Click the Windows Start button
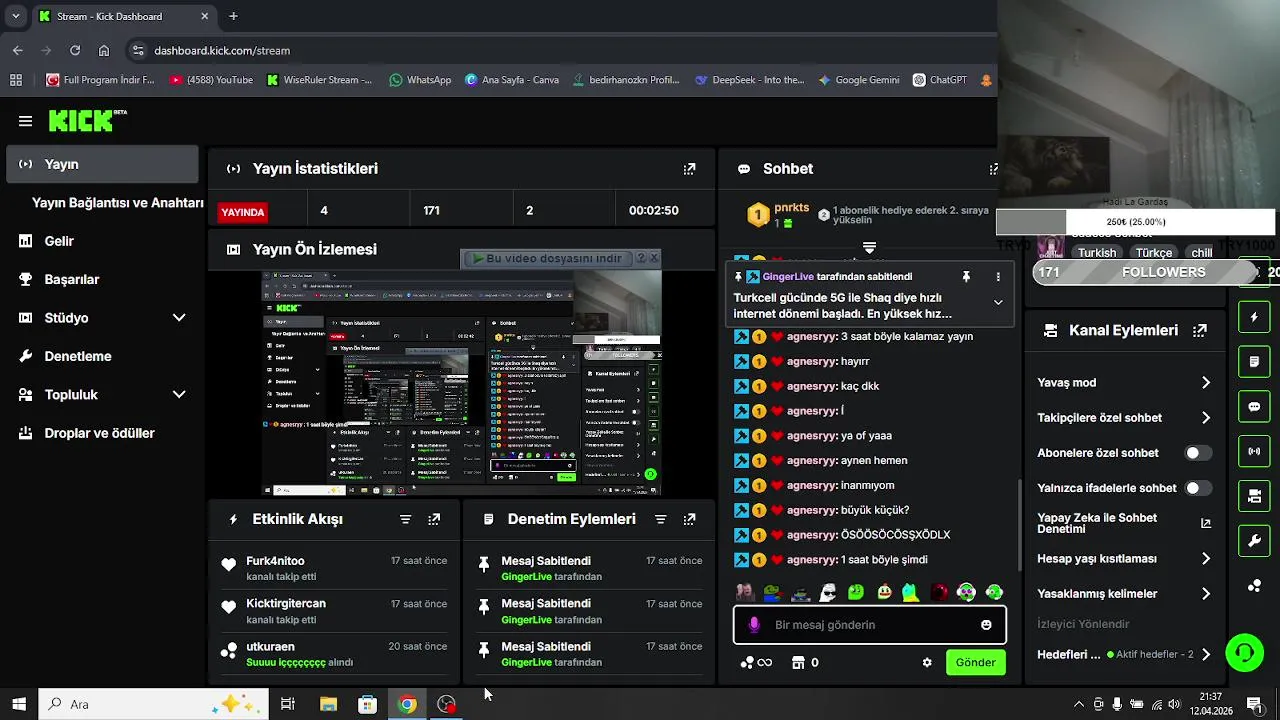Screen dimensions: 1280x720 19,704
